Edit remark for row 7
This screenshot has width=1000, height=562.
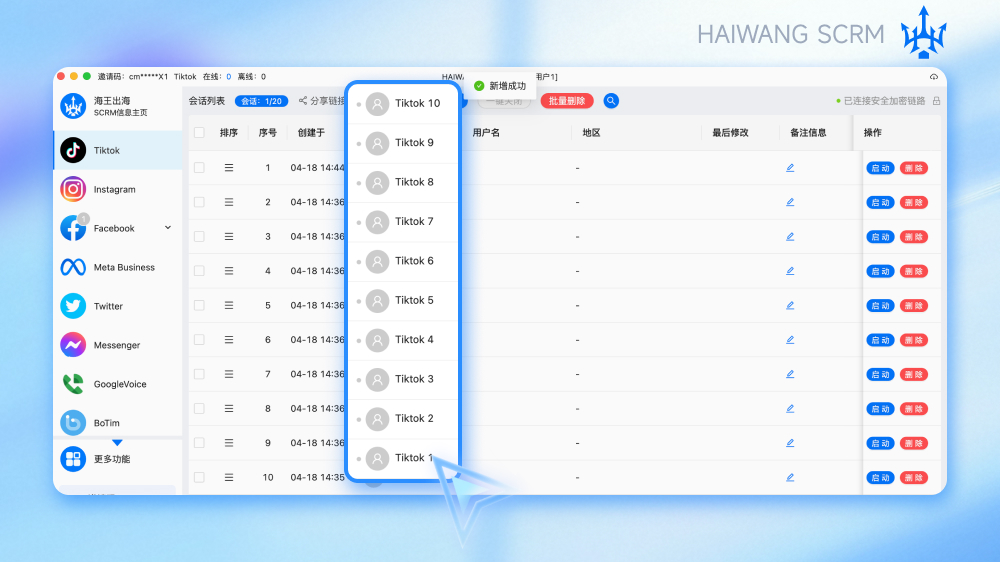790,374
